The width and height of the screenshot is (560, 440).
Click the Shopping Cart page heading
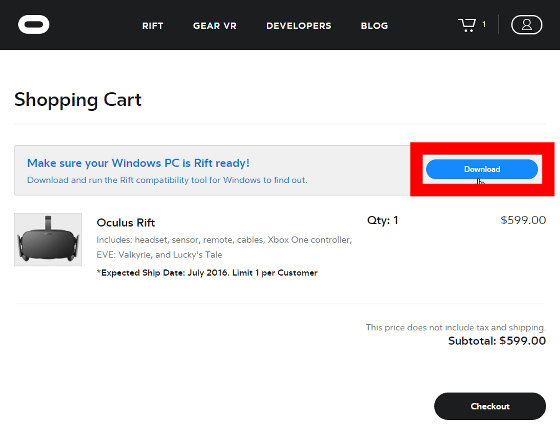click(x=78, y=100)
